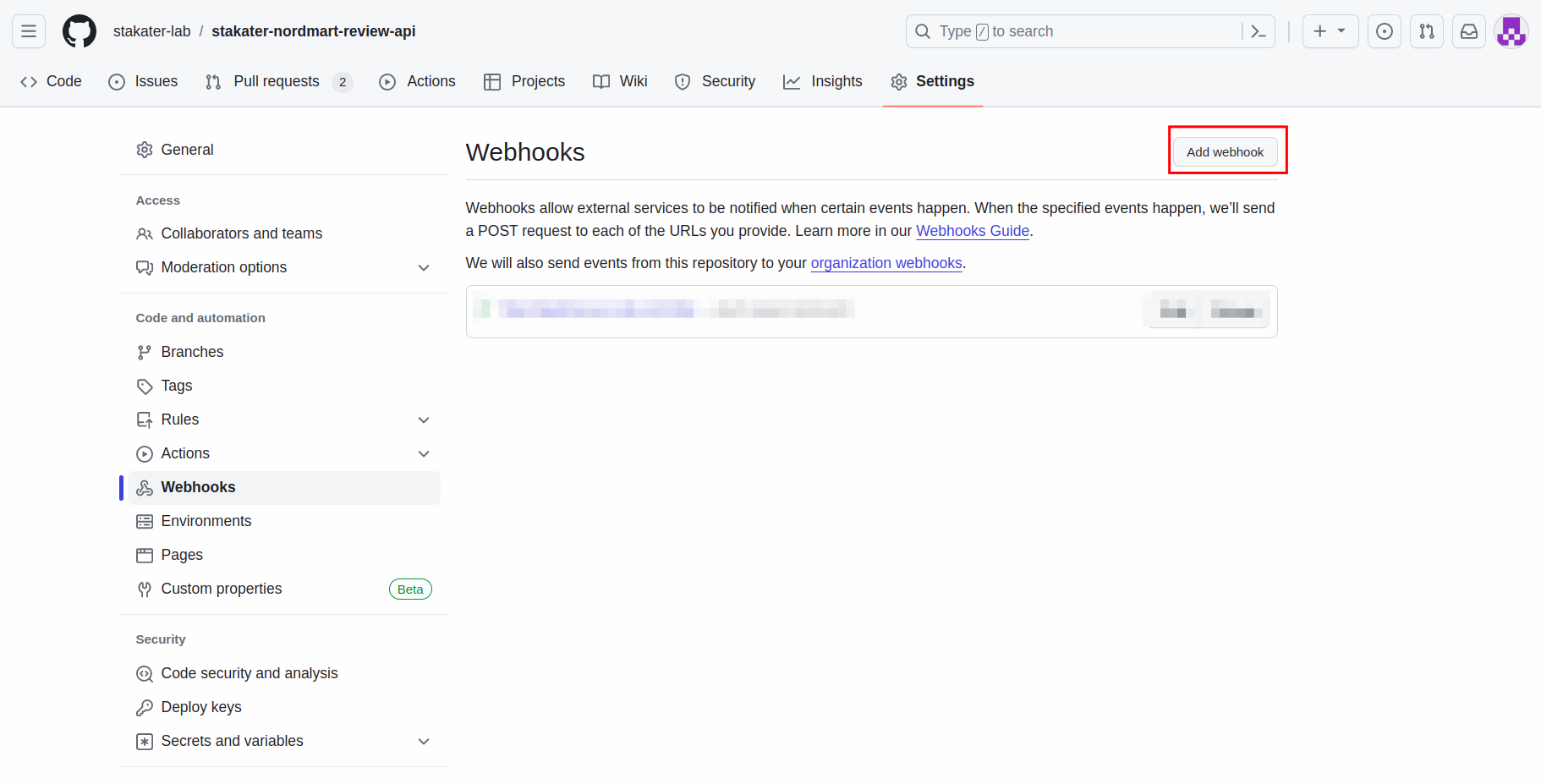The image size is (1541, 784).
Task: Open the command palette icon in search bar
Action: click(1258, 31)
